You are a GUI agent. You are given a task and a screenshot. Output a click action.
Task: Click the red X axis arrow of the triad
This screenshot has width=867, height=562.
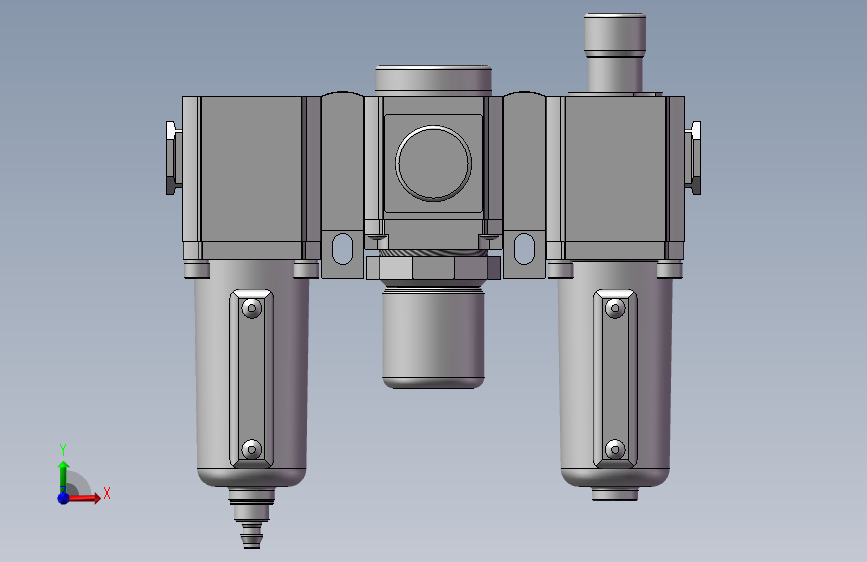point(84,498)
